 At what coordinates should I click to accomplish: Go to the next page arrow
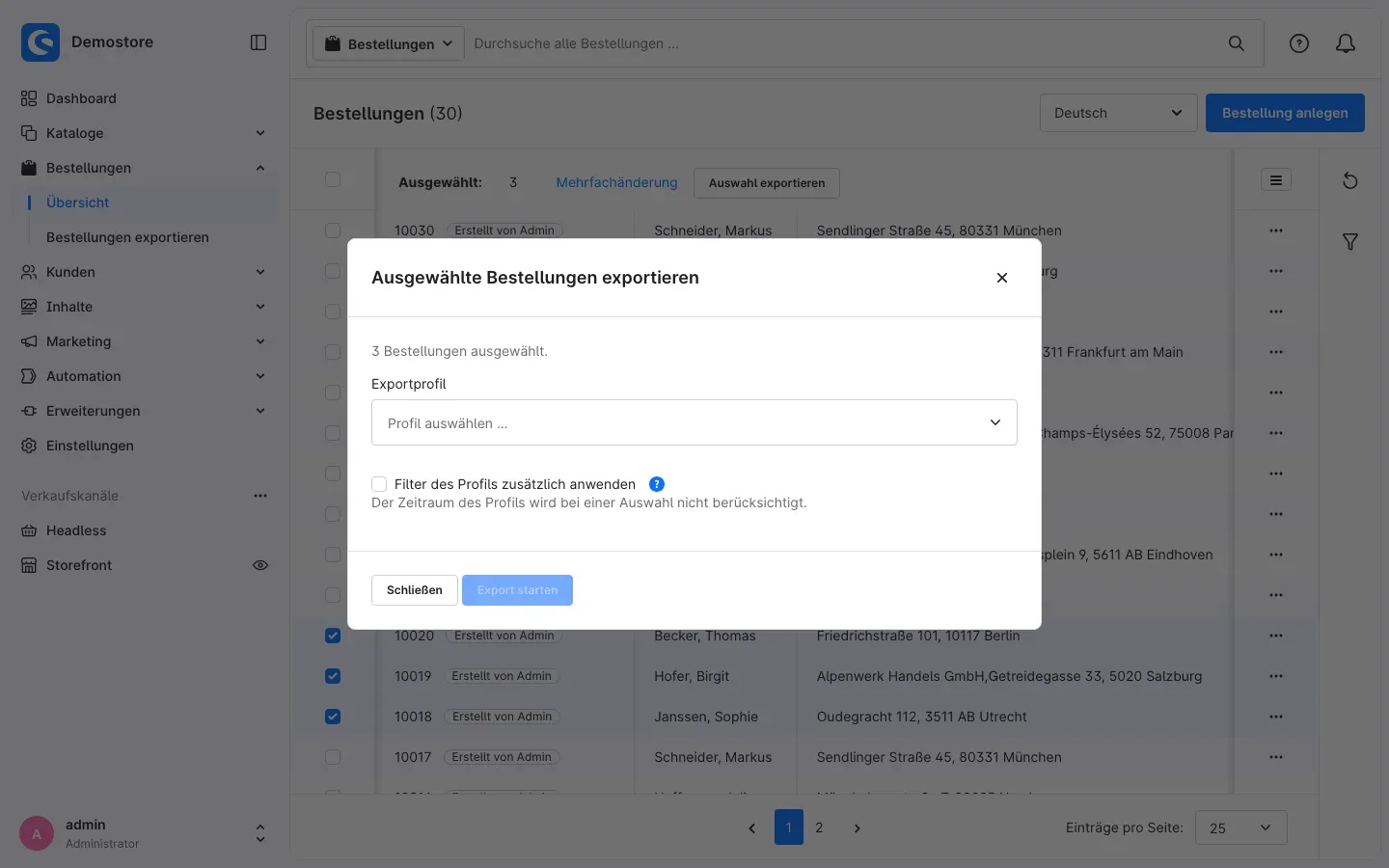(x=857, y=828)
